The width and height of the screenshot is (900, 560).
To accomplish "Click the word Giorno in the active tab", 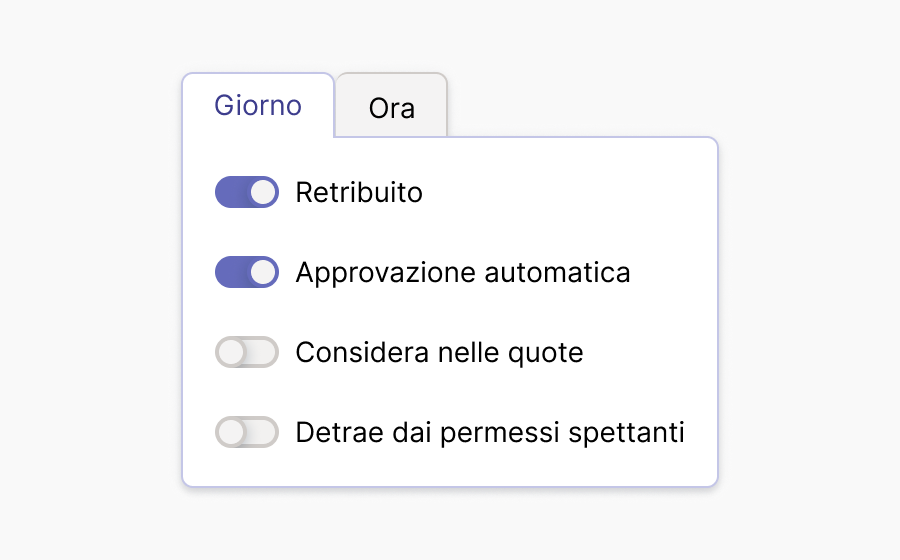I will click(x=258, y=105).
